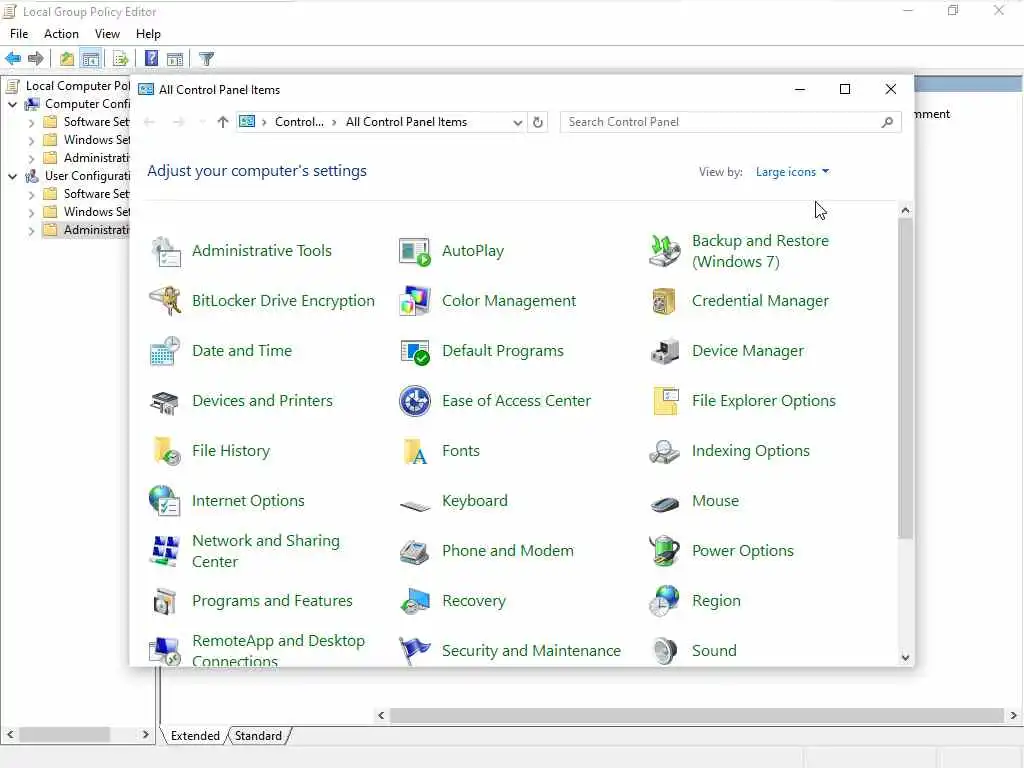Open the Date and Time icon
The width and height of the screenshot is (1024, 768).
pos(166,351)
